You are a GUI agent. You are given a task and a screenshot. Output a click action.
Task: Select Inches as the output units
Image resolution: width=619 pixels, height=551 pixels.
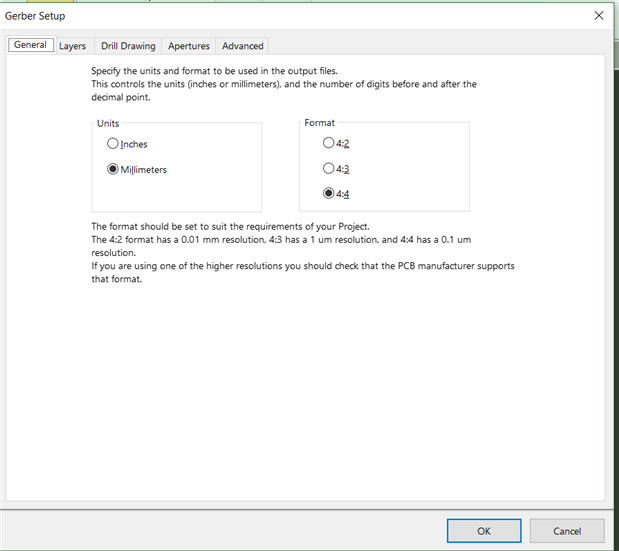click(x=113, y=144)
